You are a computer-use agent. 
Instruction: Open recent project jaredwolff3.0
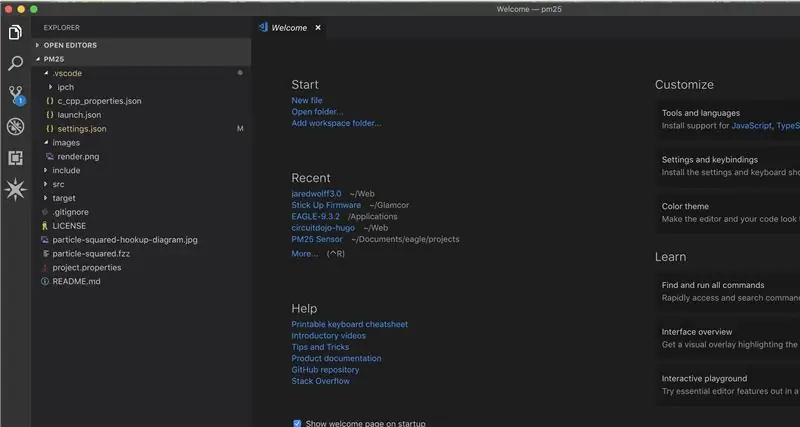click(x=316, y=194)
